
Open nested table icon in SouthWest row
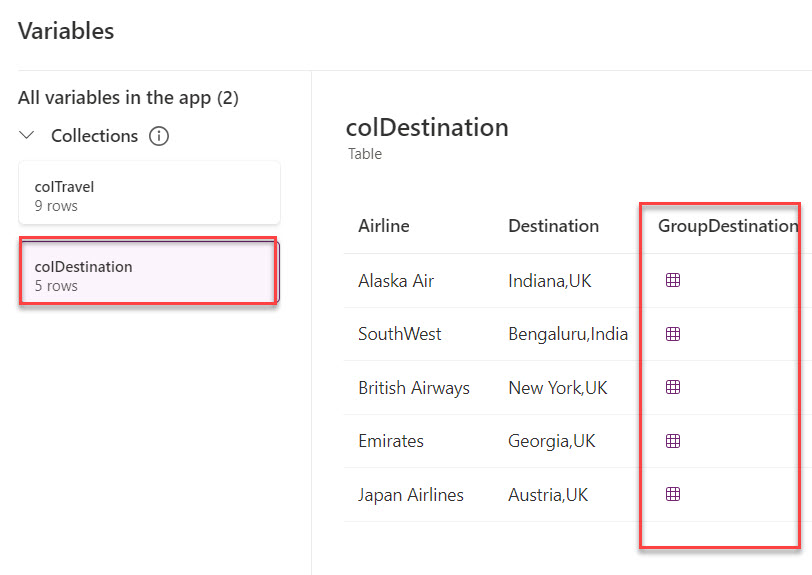[673, 334]
